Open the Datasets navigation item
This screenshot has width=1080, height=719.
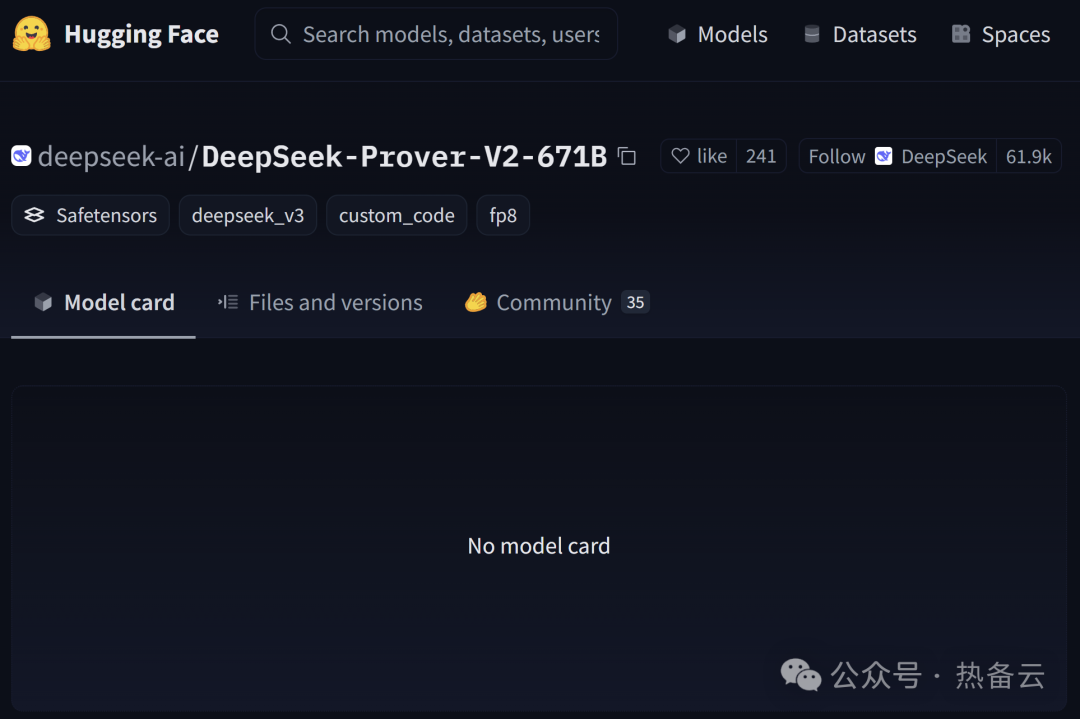pyautogui.click(x=860, y=34)
